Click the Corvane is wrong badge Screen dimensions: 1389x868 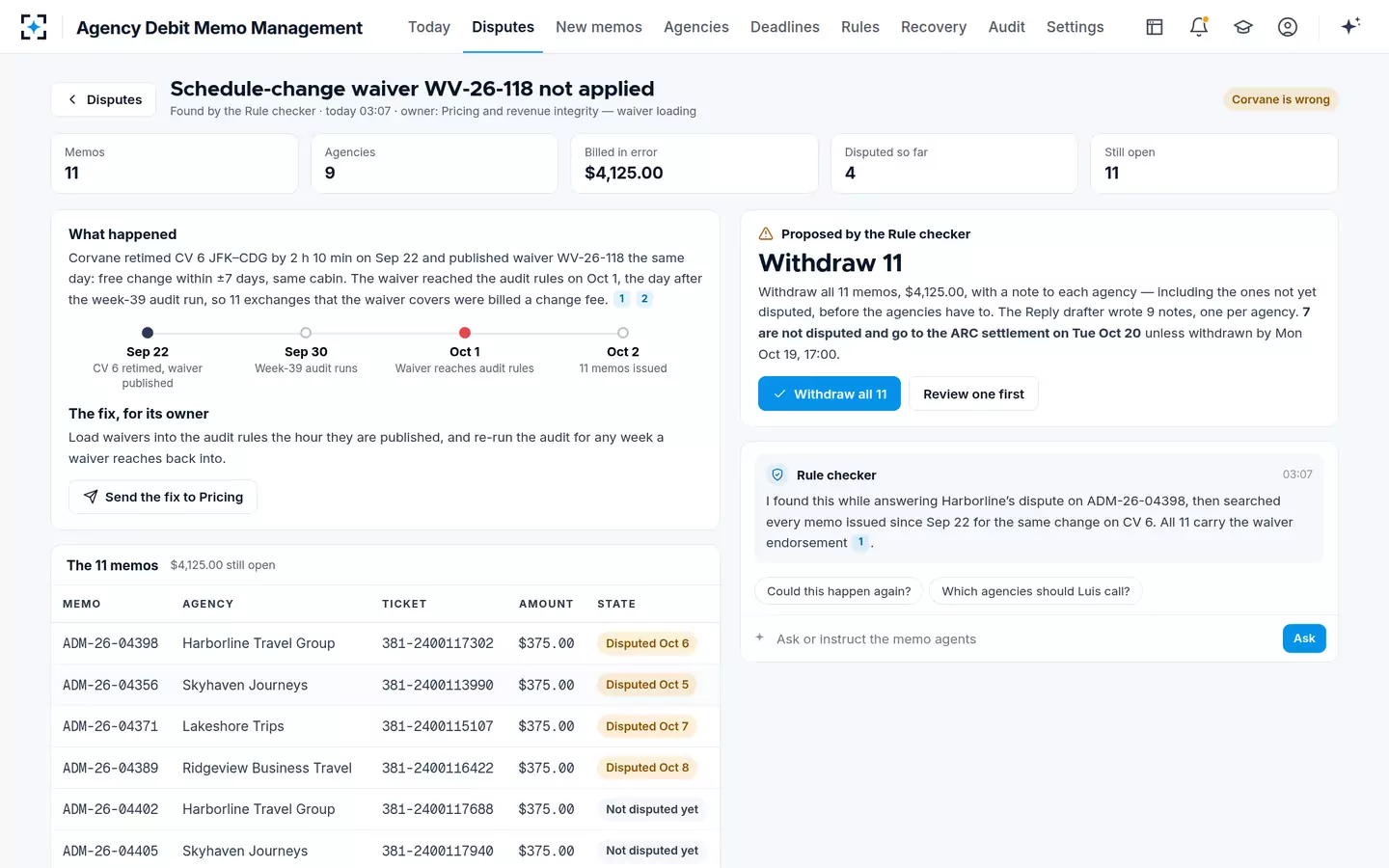1280,99
